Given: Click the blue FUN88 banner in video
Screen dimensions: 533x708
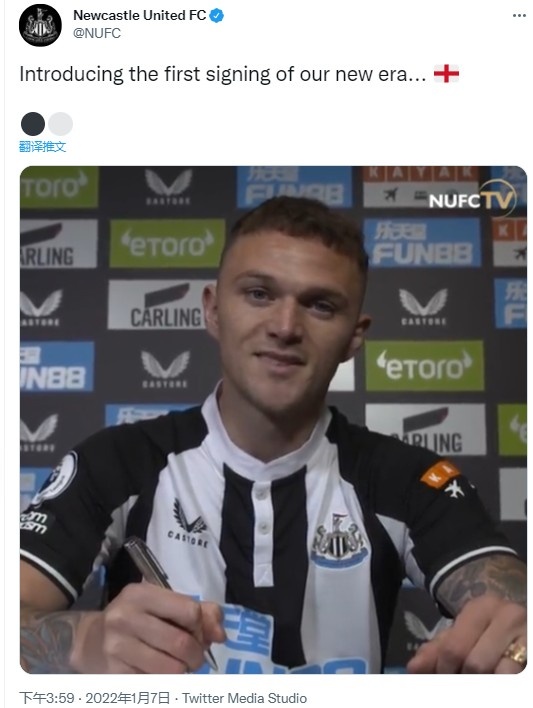Looking at the screenshot, I should 422,243.
